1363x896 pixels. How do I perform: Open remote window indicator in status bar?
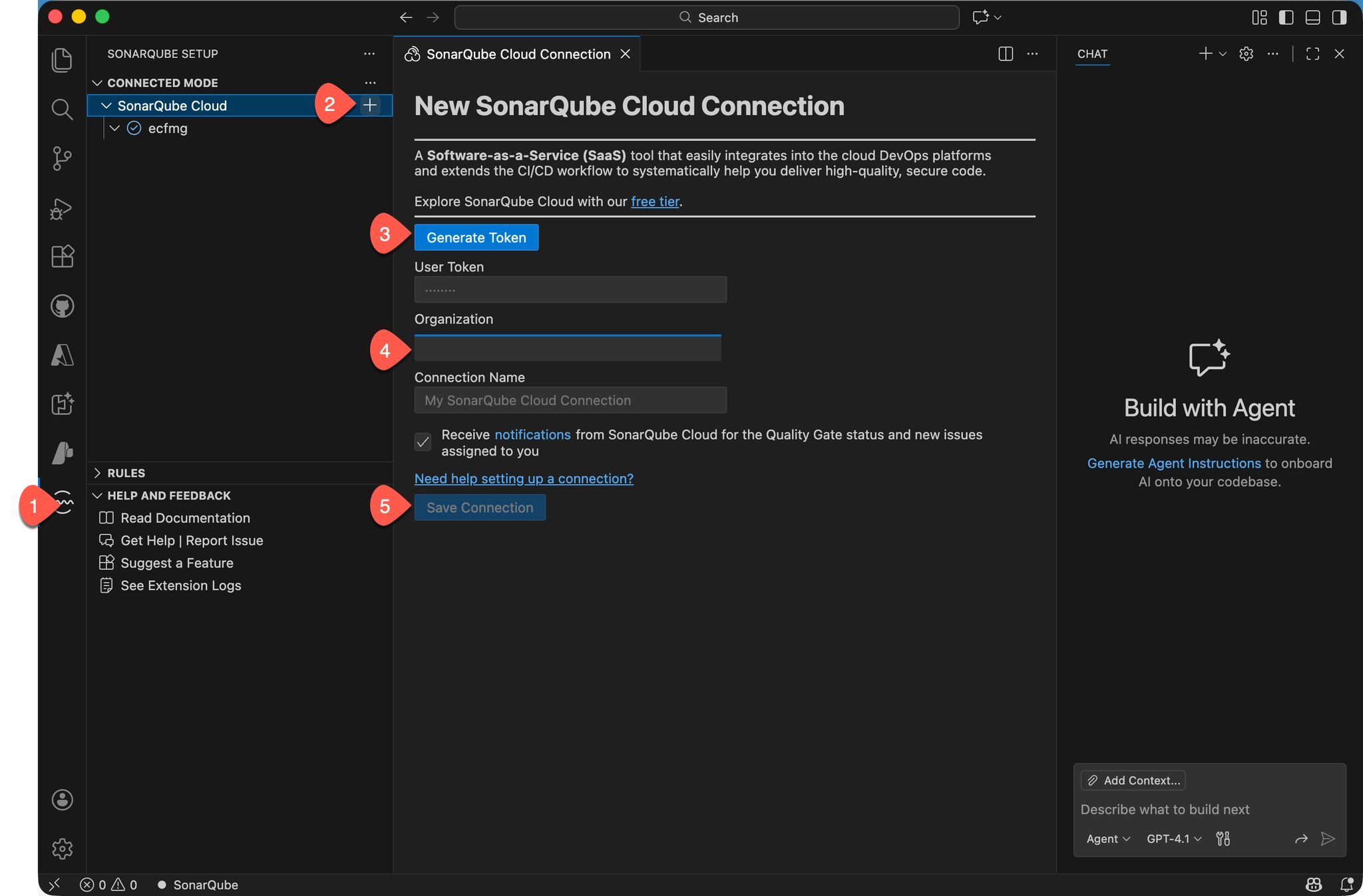pos(55,885)
